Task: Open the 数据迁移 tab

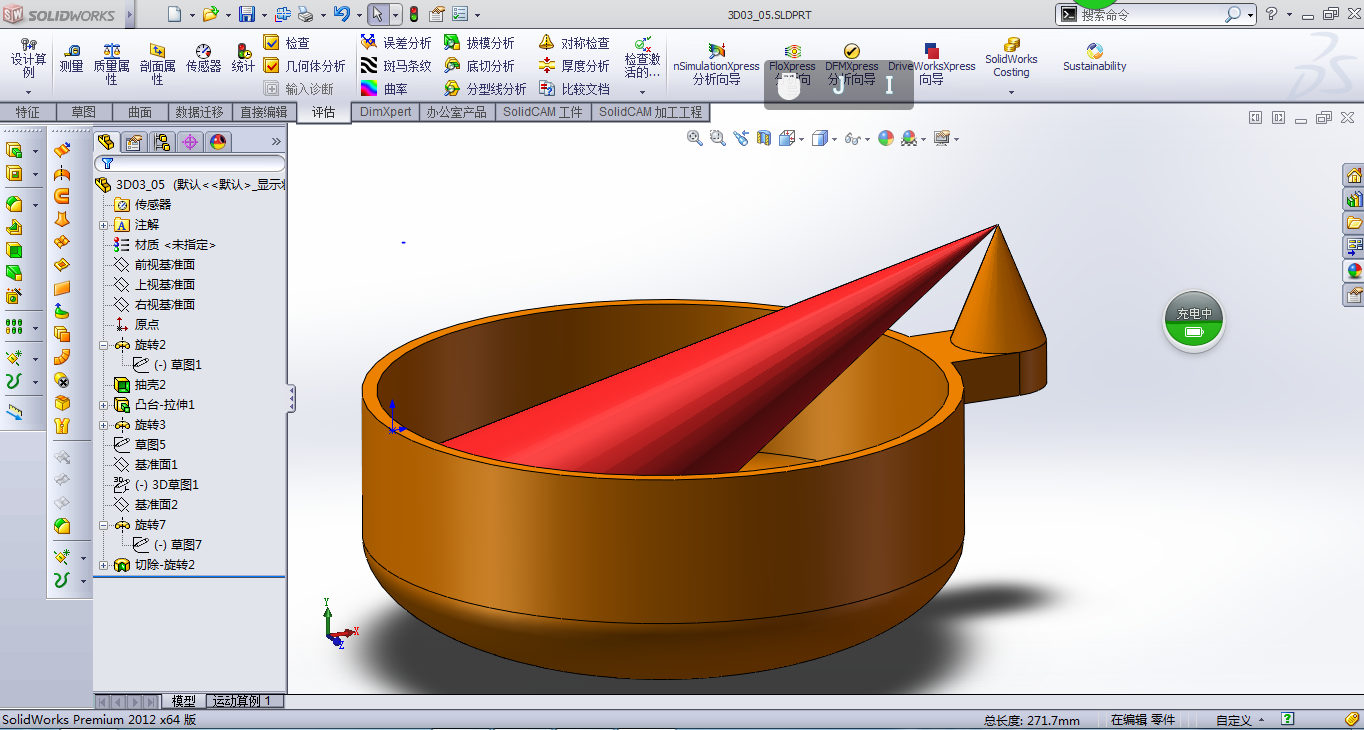Action: tap(200, 112)
